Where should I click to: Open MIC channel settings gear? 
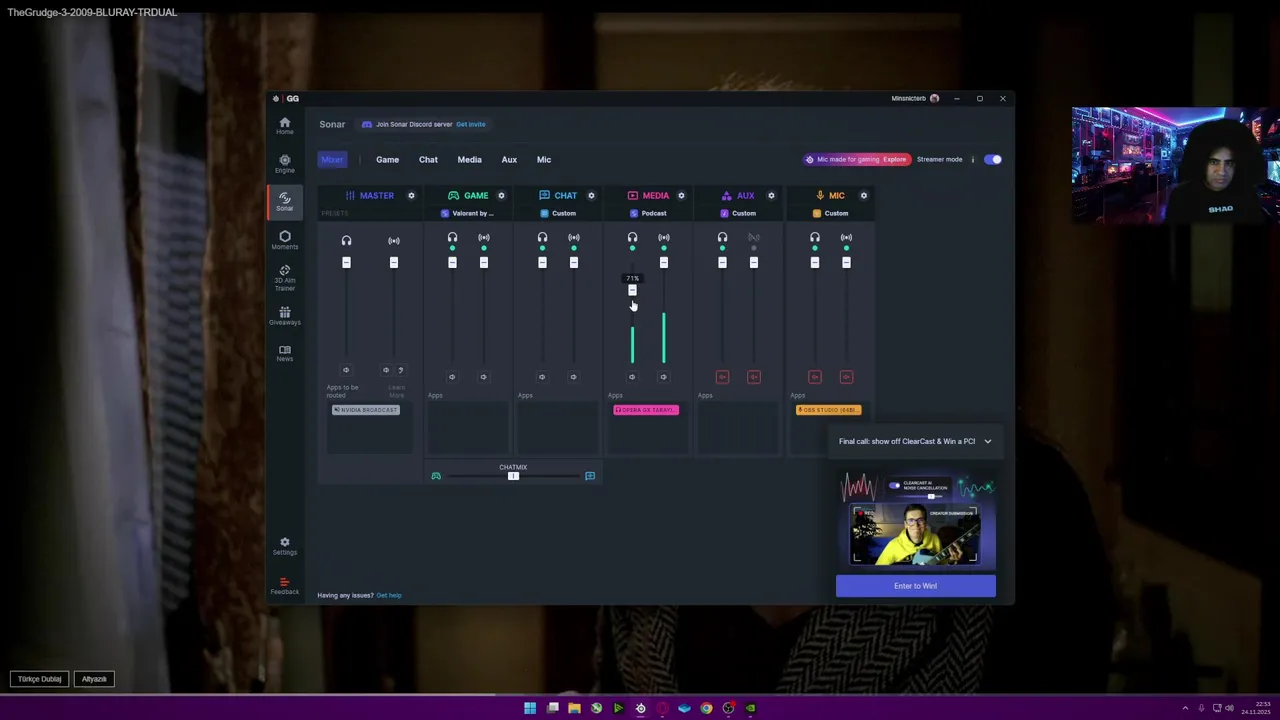coord(864,195)
